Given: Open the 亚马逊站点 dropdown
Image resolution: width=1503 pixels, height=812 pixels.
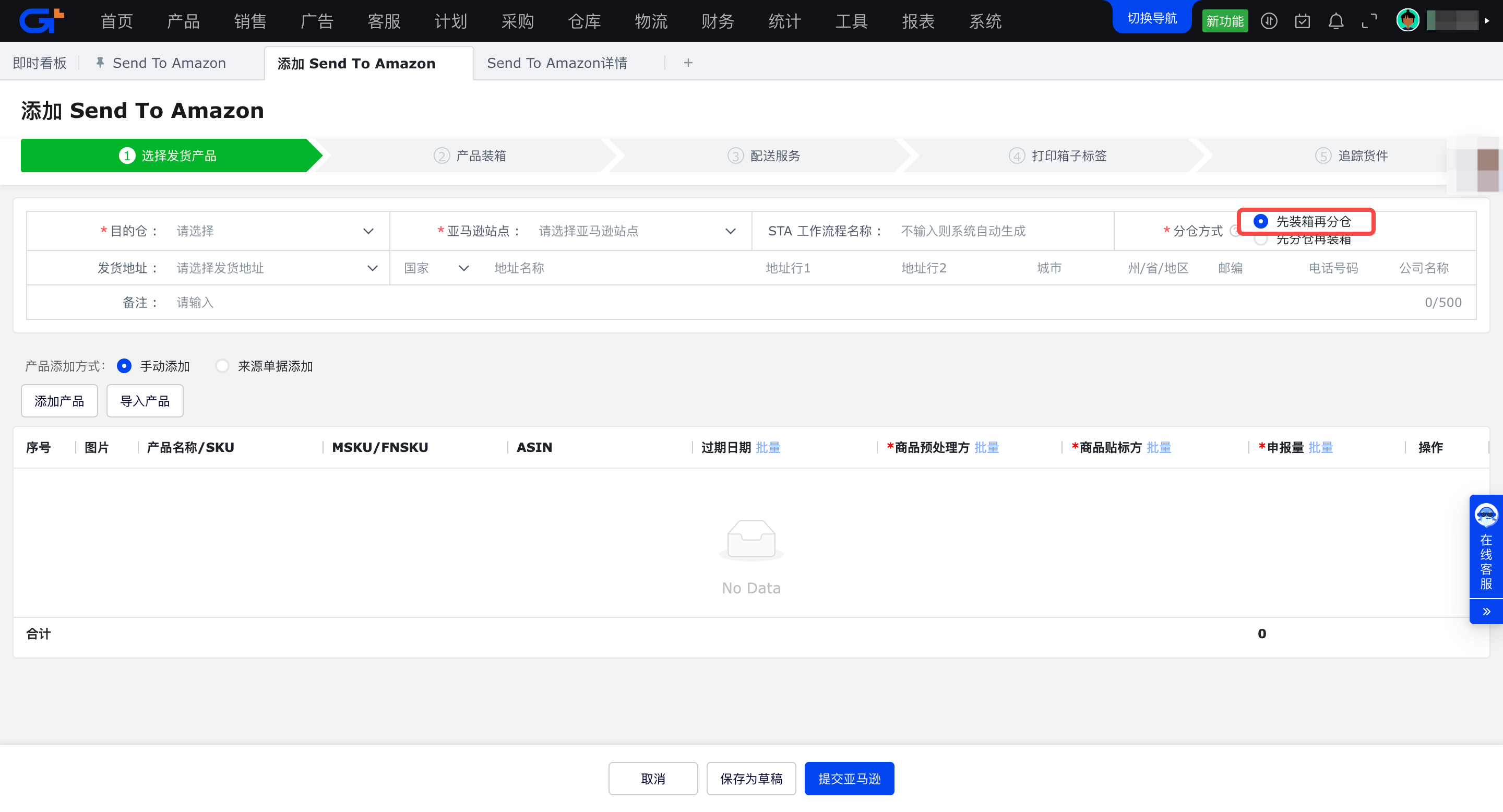Looking at the screenshot, I should 636,231.
